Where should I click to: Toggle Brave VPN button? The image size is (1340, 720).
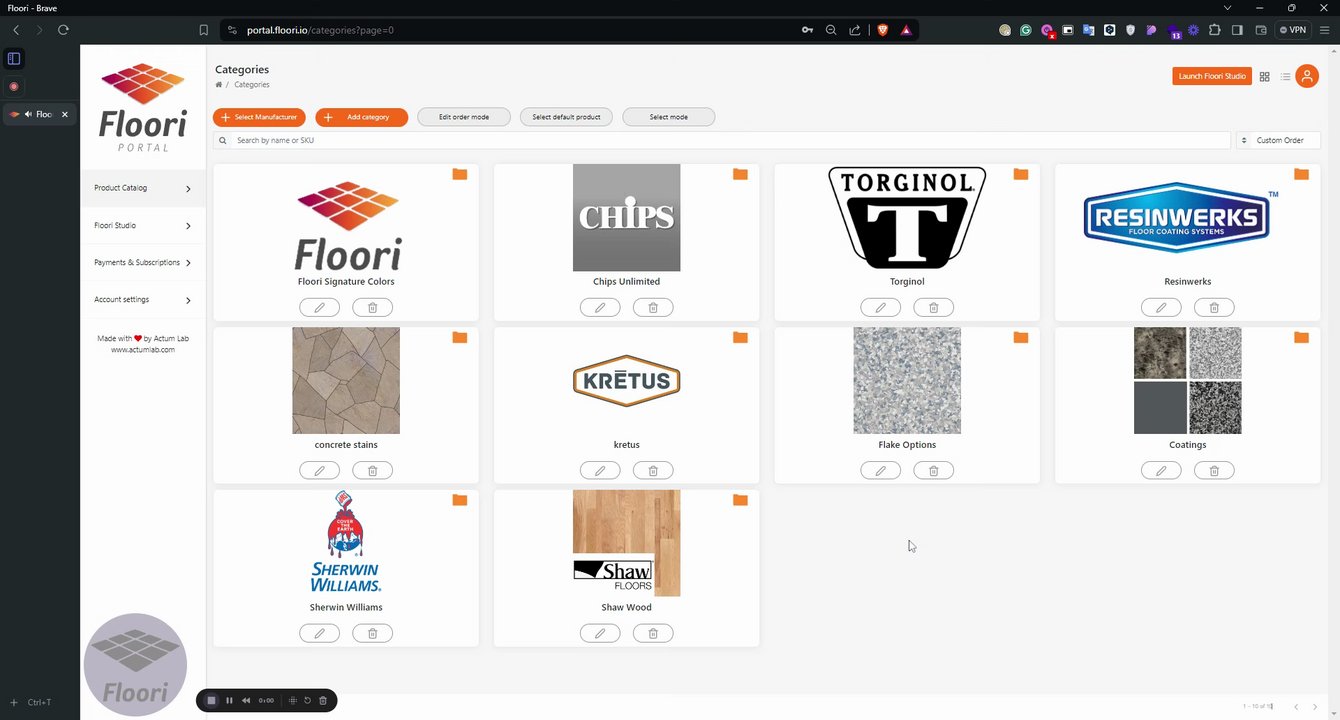click(x=1294, y=30)
